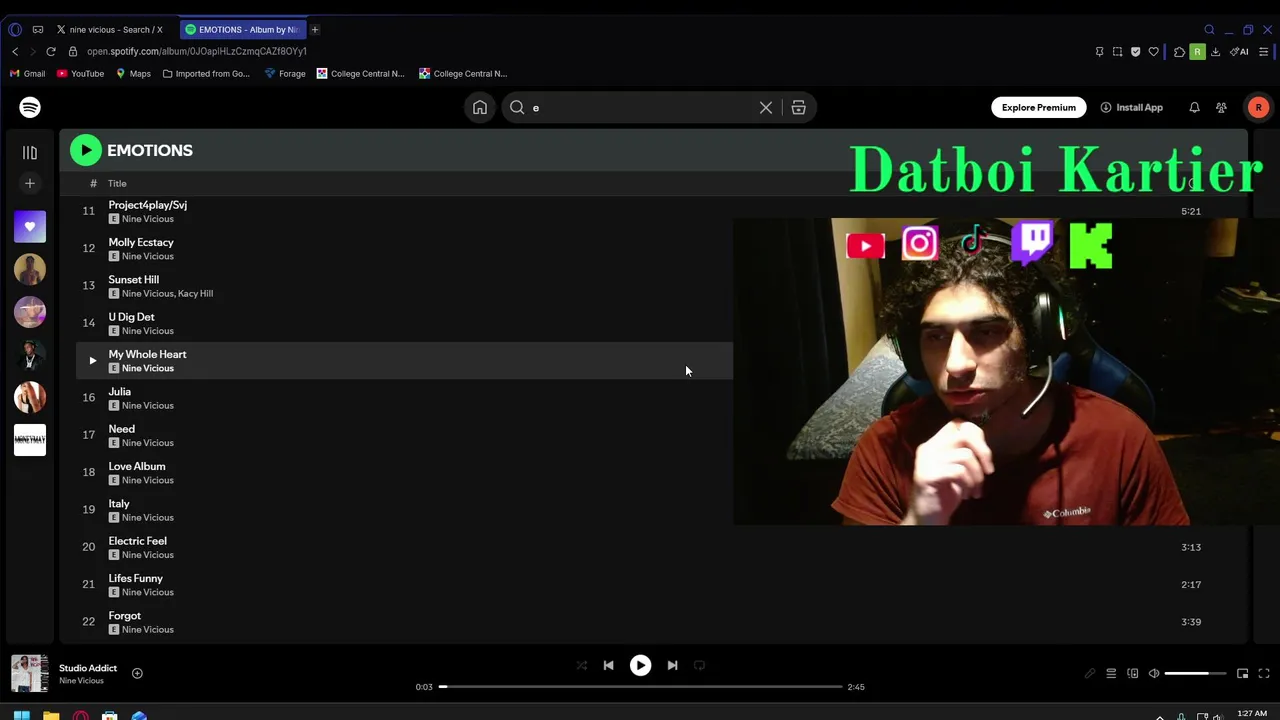The image size is (1280, 720).
Task: Add Studio Addict to Liked Songs
Action: [x=137, y=673]
